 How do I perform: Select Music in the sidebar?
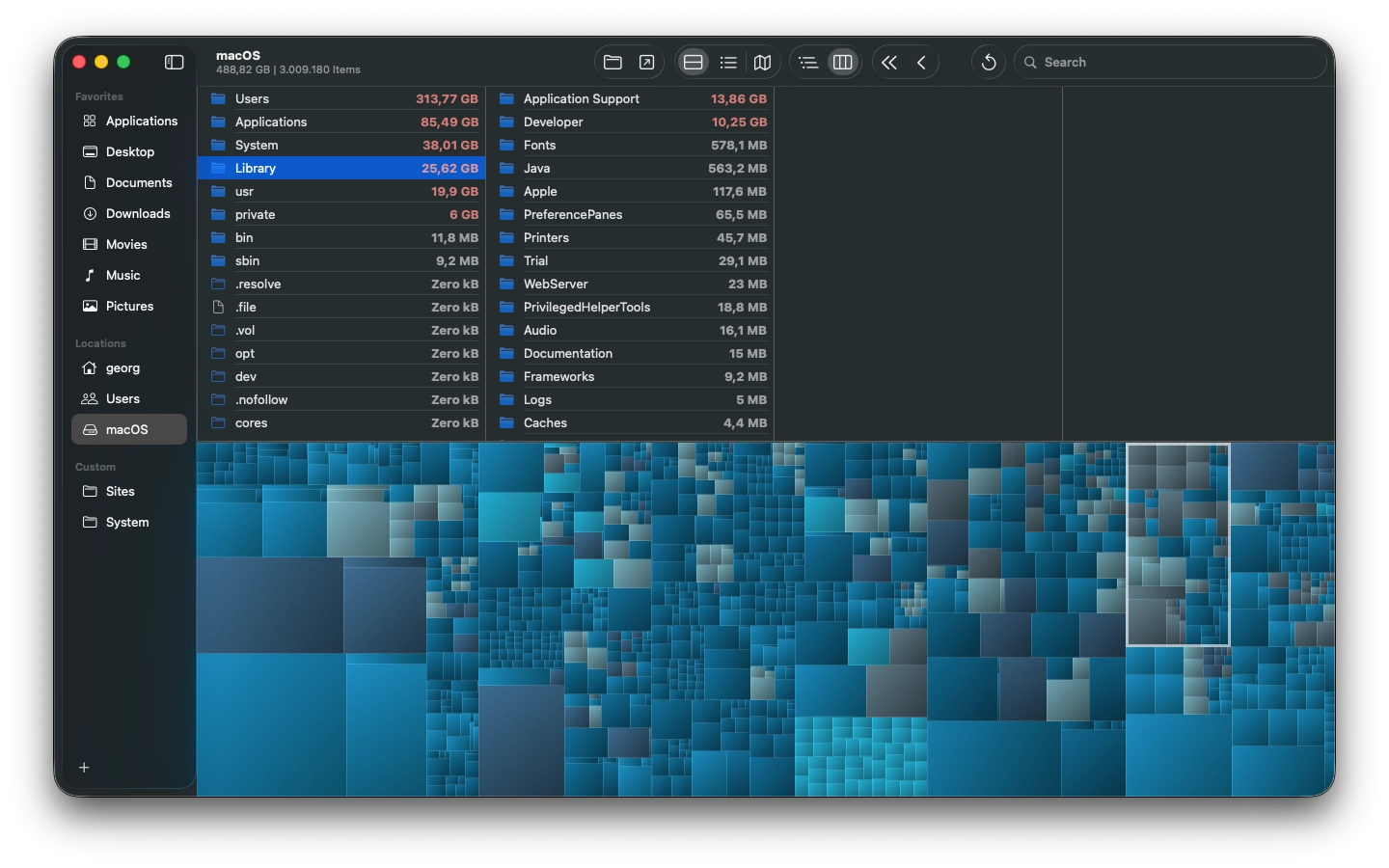pyautogui.click(x=129, y=275)
